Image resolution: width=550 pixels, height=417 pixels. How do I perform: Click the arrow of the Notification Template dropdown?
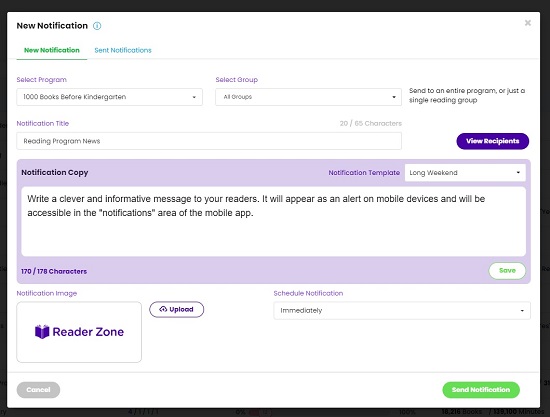(x=518, y=173)
